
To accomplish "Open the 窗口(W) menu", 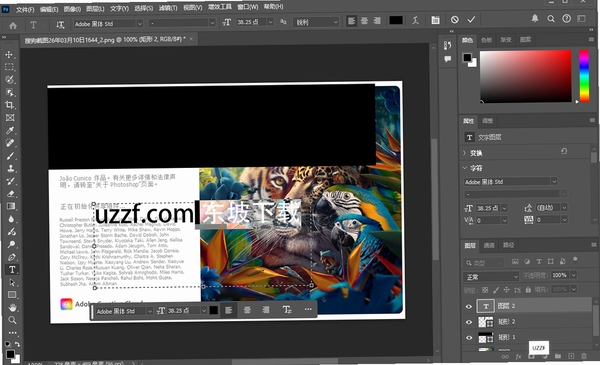I will point(248,7).
